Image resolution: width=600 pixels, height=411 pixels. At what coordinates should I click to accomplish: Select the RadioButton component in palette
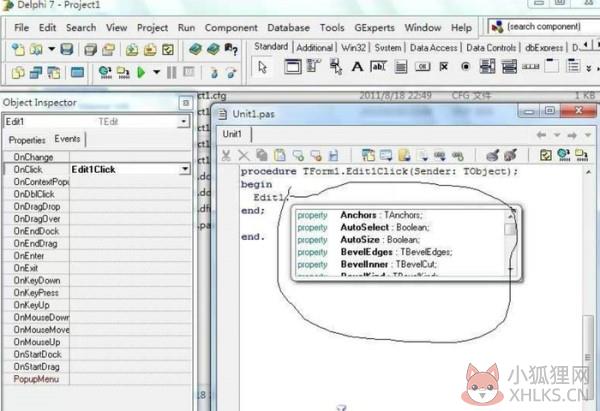[465, 67]
